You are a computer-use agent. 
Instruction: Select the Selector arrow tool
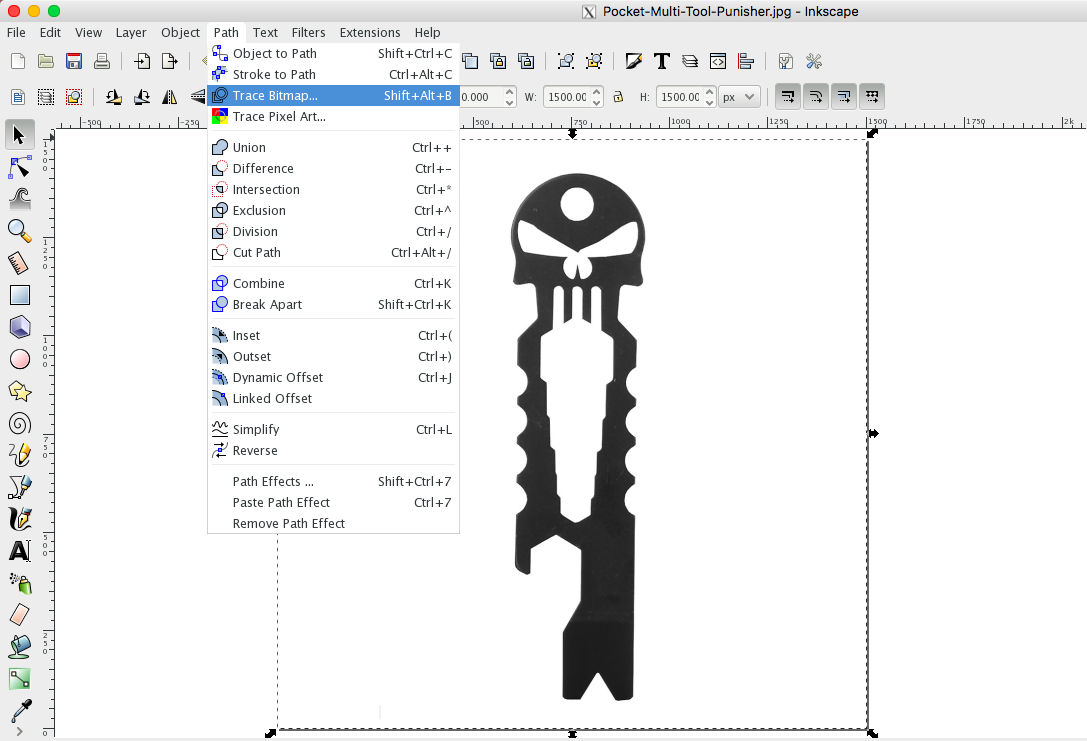19,135
